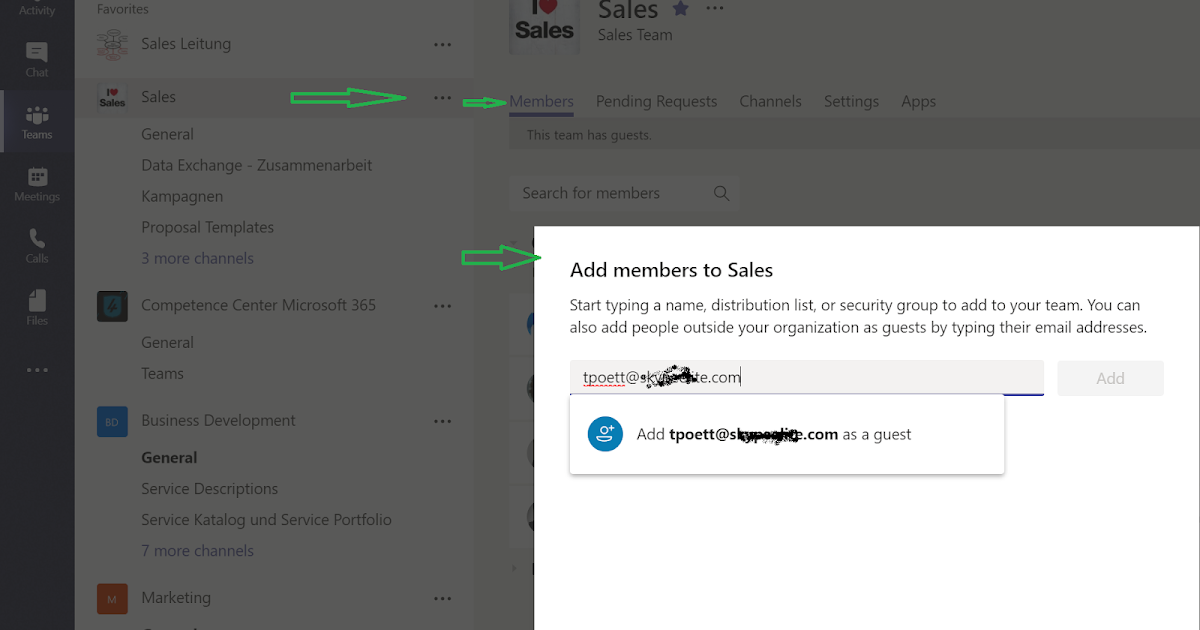Open more options for Competence Center Microsoft 365
The height and width of the screenshot is (630, 1200).
442,305
